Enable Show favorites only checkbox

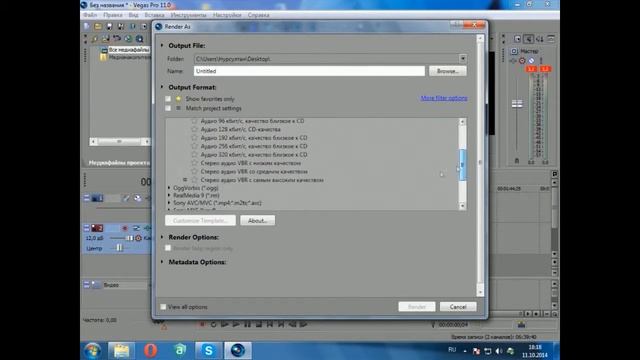pos(168,99)
